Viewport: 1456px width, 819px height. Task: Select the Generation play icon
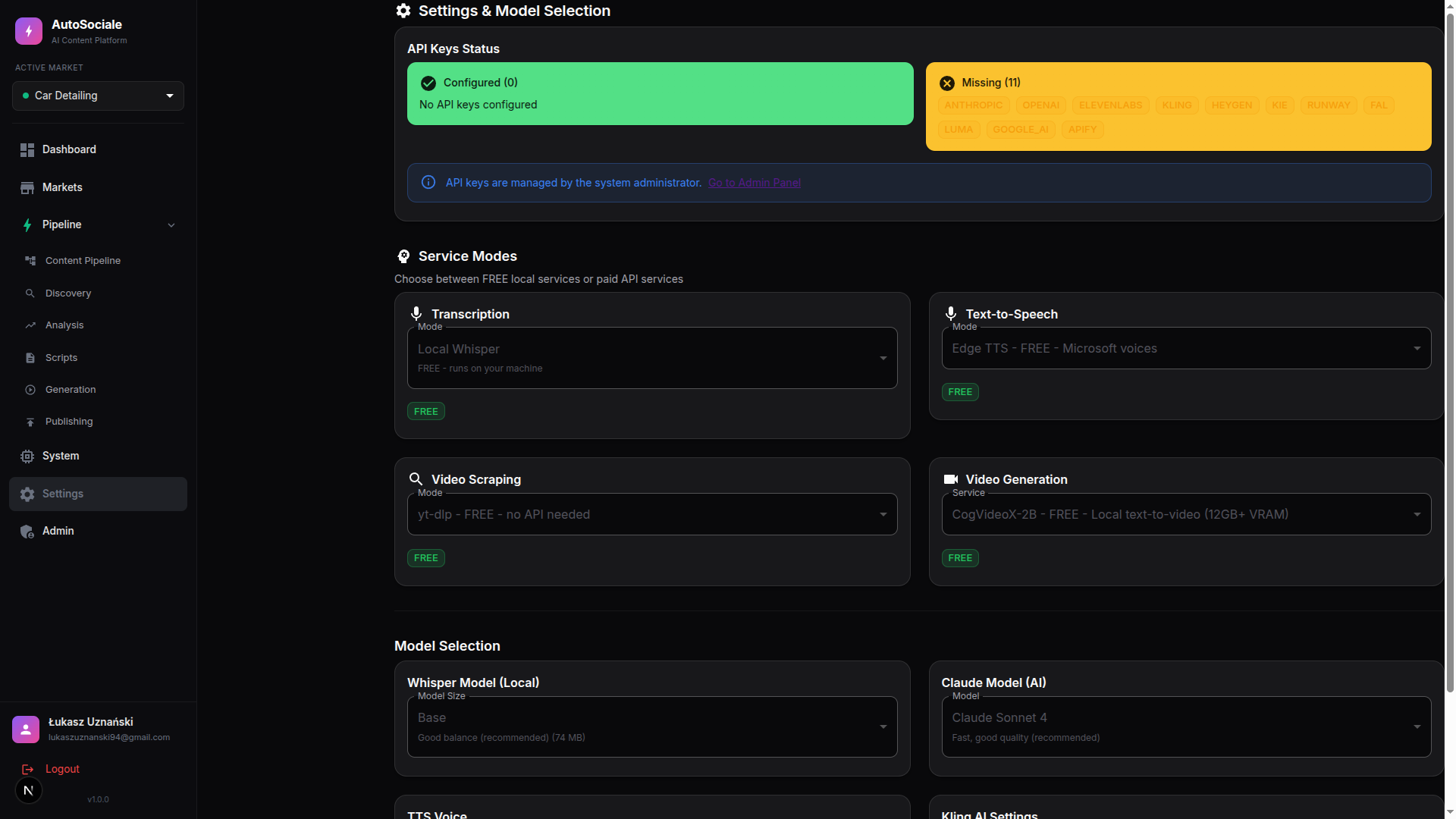pos(30,389)
